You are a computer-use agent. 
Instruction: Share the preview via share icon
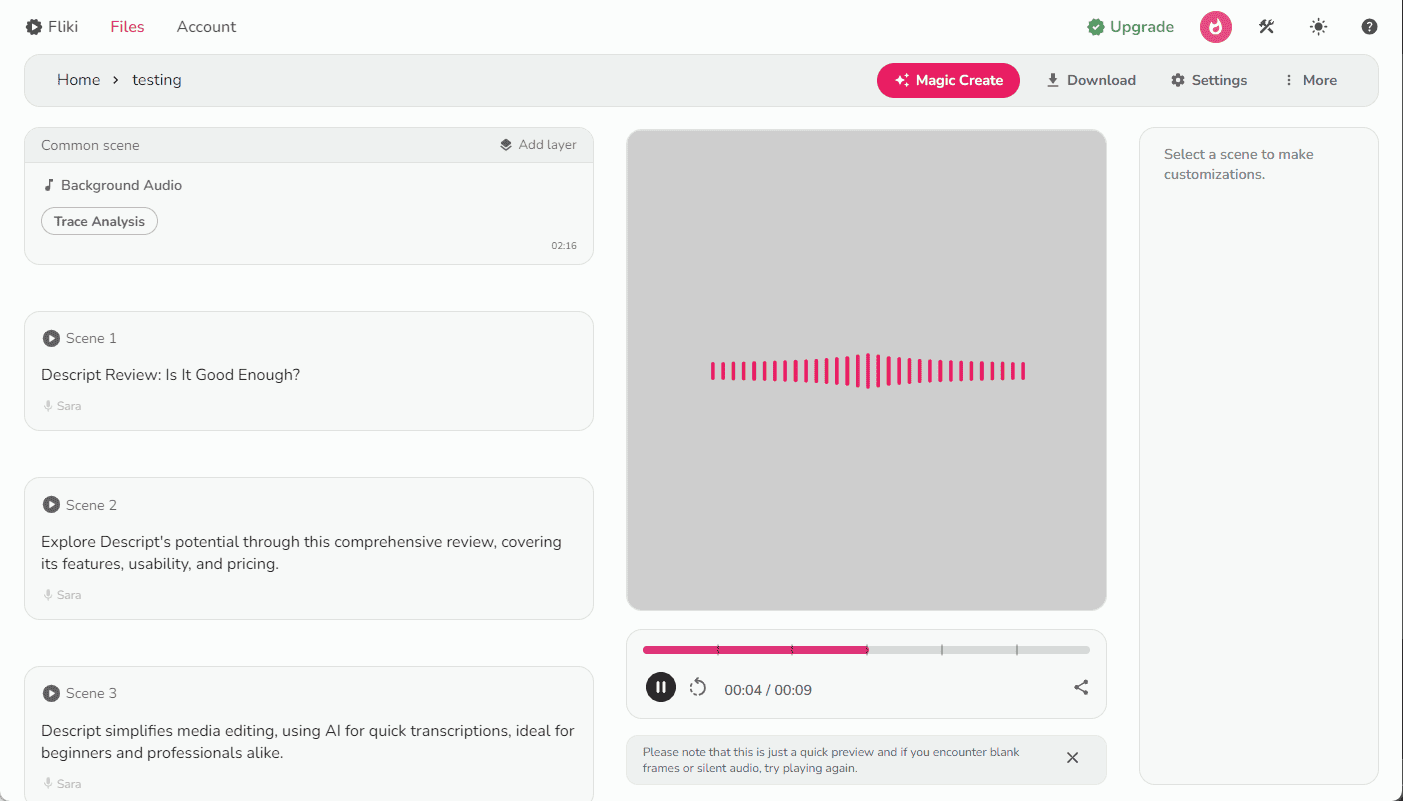[x=1081, y=687]
